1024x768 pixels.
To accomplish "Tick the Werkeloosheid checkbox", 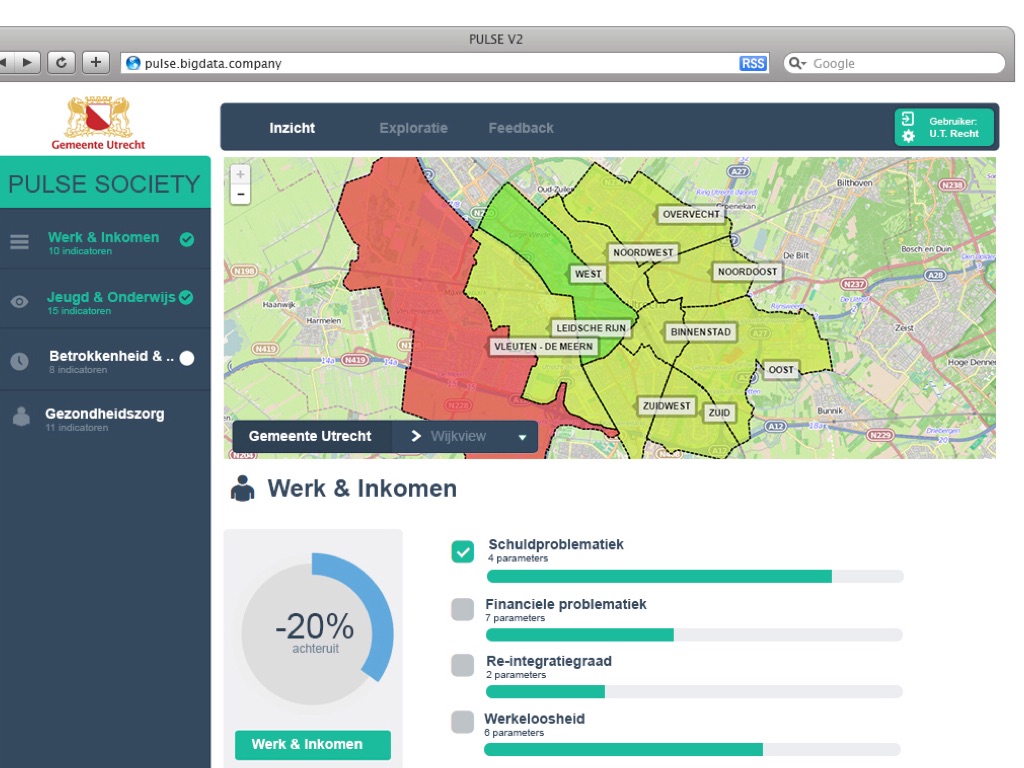I will [x=462, y=722].
